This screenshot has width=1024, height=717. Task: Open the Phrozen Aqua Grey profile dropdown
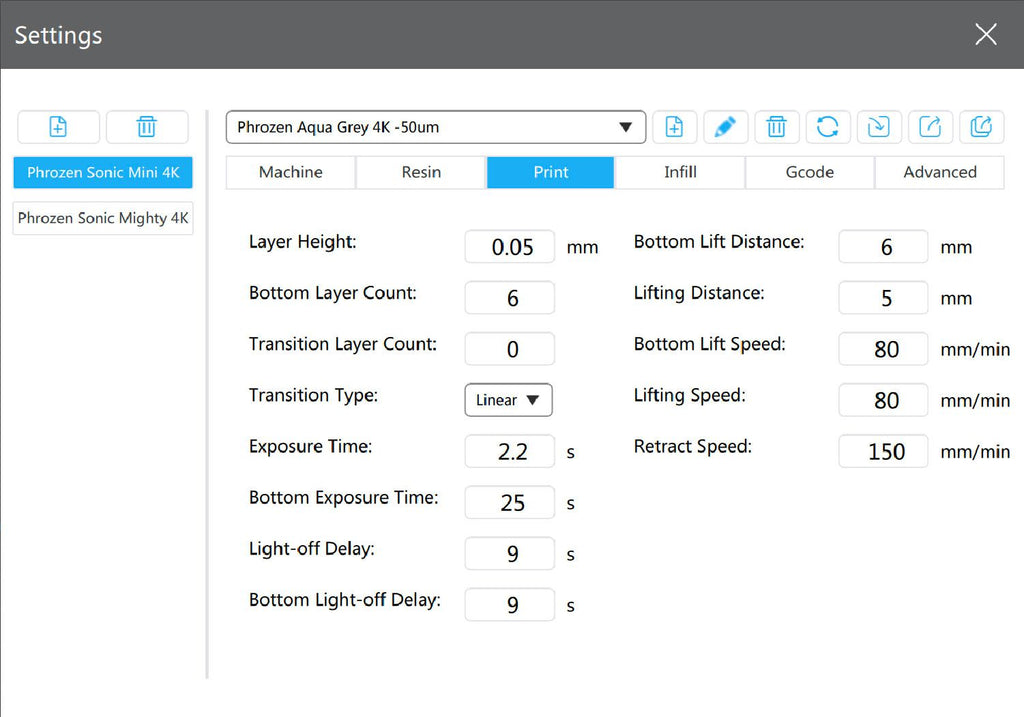click(435, 128)
